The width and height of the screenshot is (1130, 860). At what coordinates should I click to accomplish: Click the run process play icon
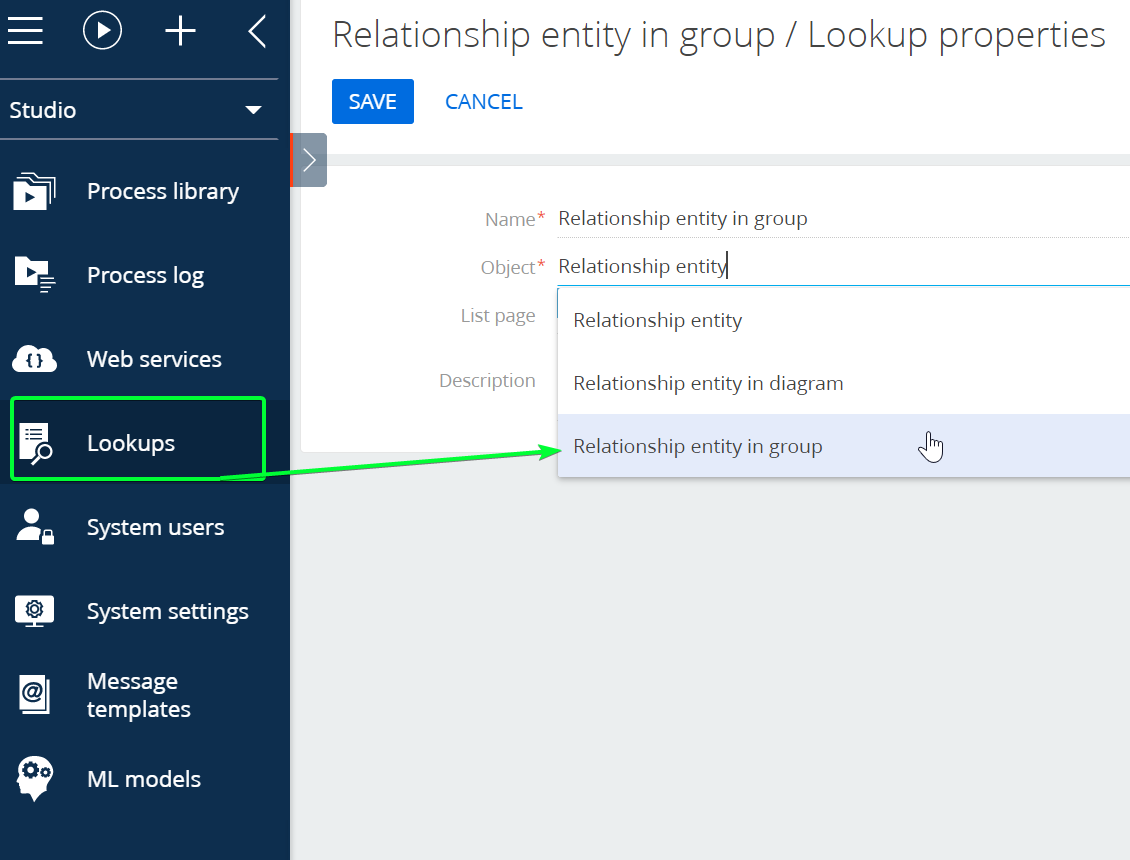[102, 31]
